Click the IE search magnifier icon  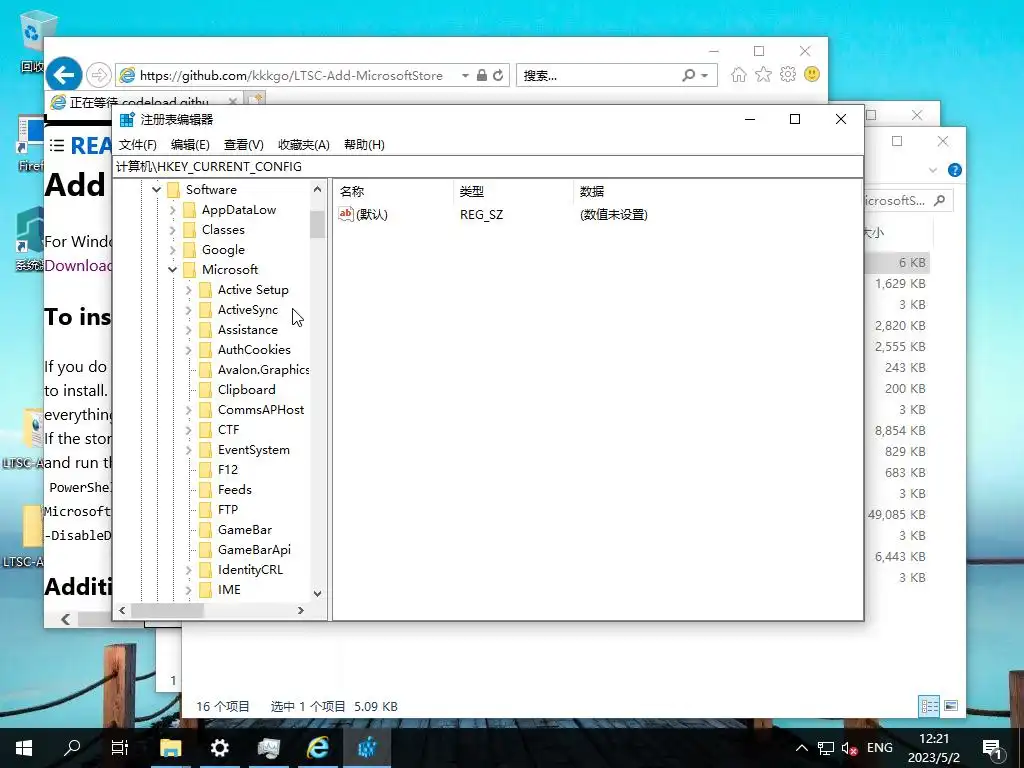click(x=688, y=75)
